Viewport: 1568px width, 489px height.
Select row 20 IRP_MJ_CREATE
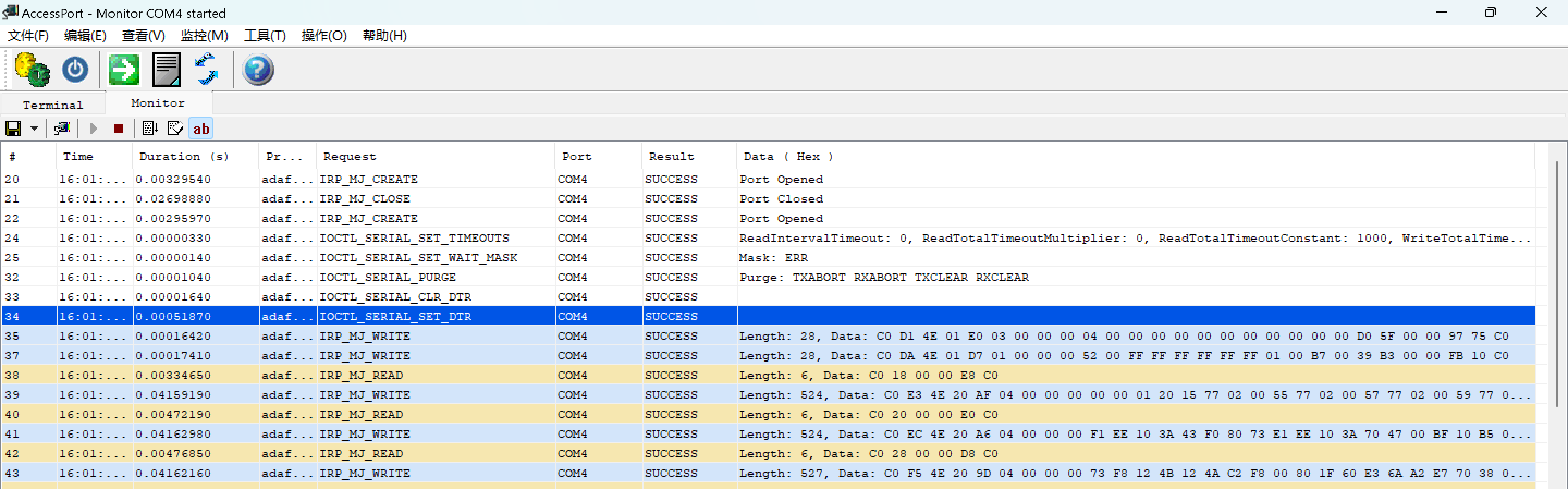(x=768, y=179)
